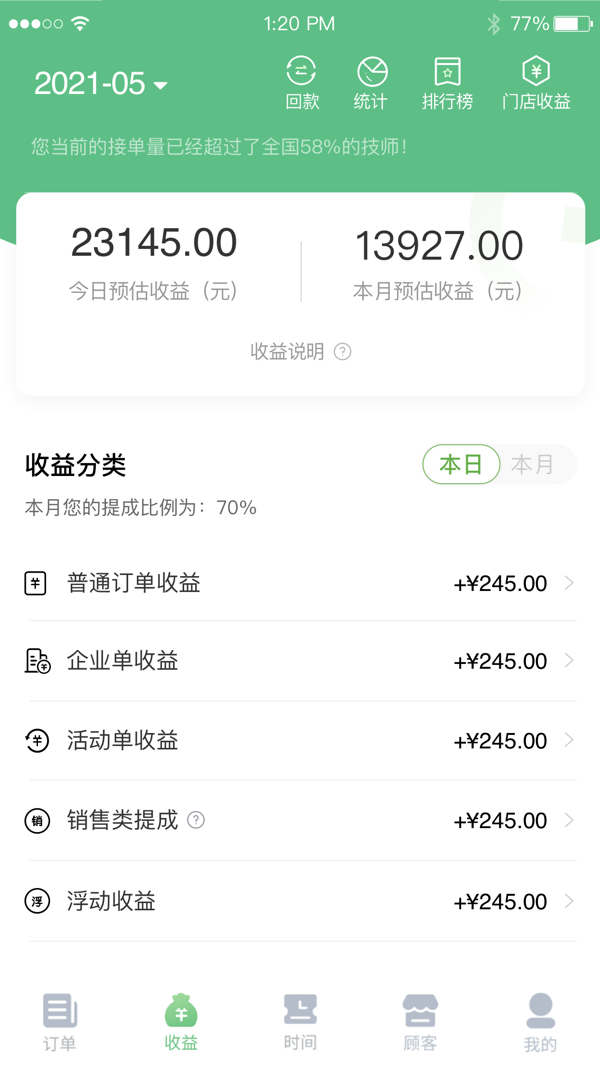Go to the 订单 orders tab
This screenshot has height=1067, width=600.
click(x=60, y=1022)
